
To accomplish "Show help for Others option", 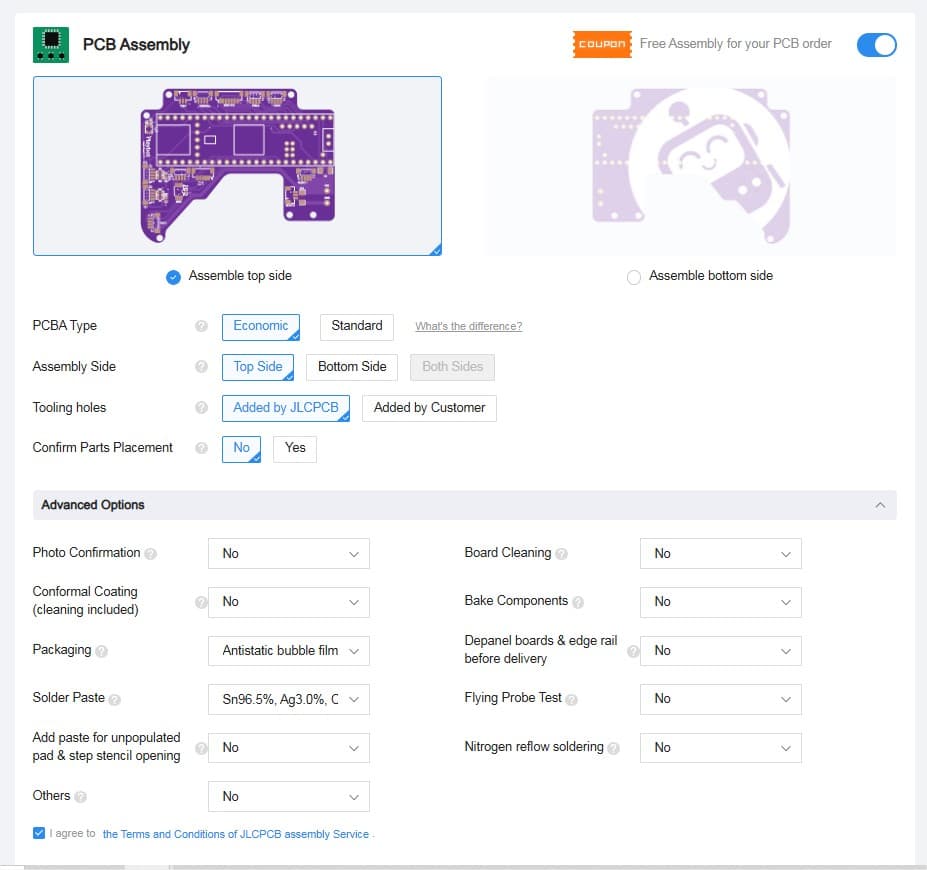I will point(81,797).
